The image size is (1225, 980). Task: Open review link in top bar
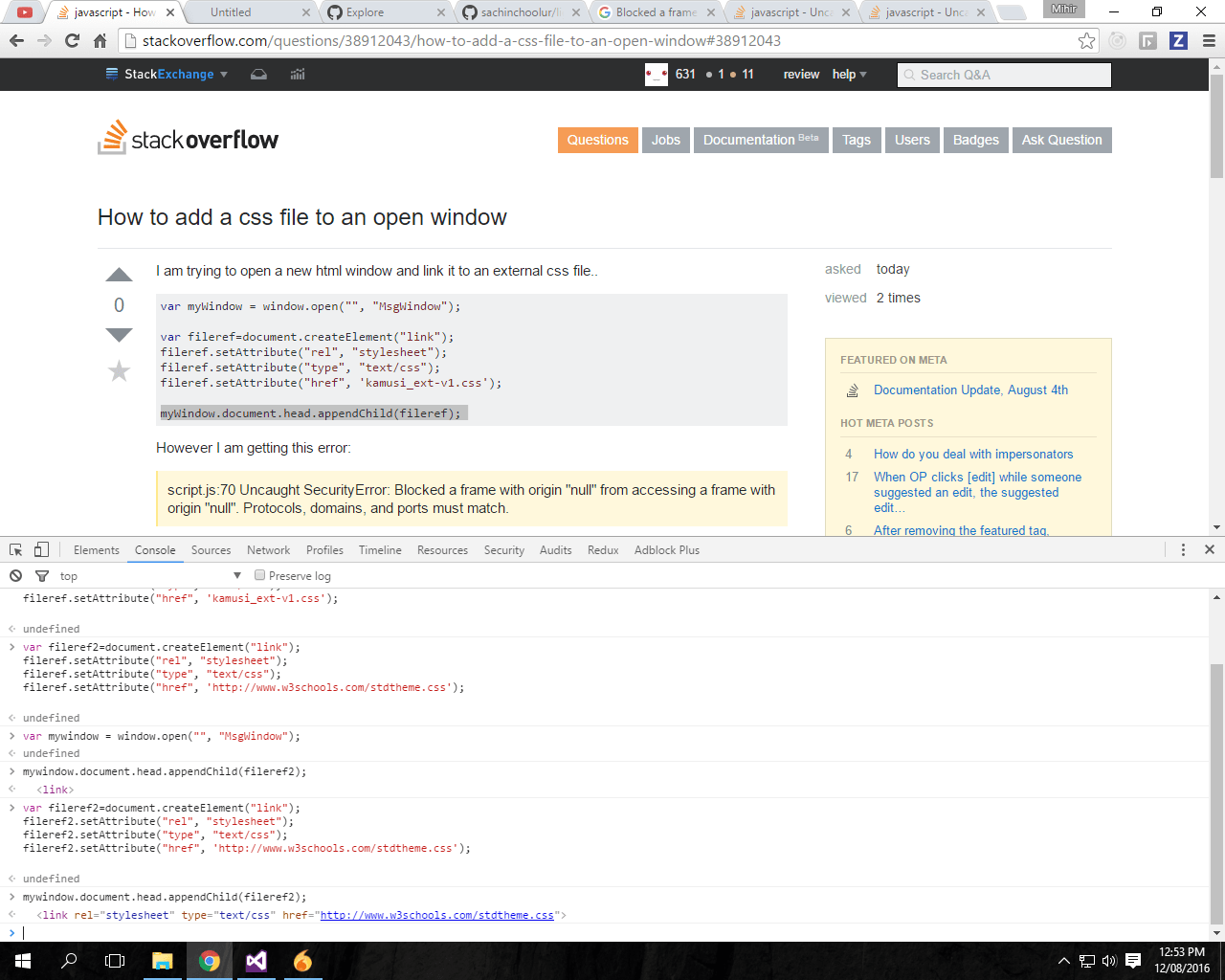[801, 75]
